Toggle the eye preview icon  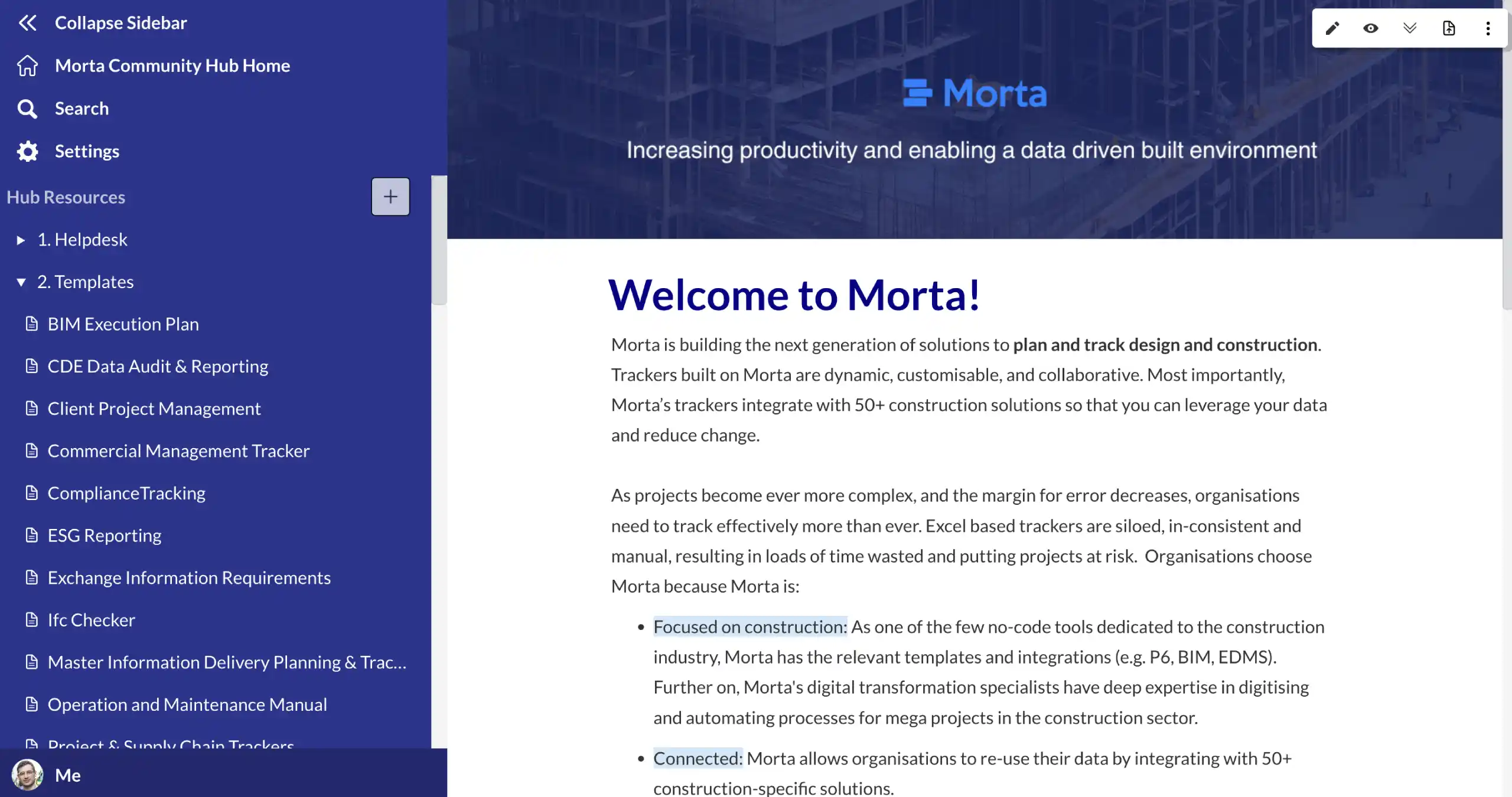[x=1371, y=28]
